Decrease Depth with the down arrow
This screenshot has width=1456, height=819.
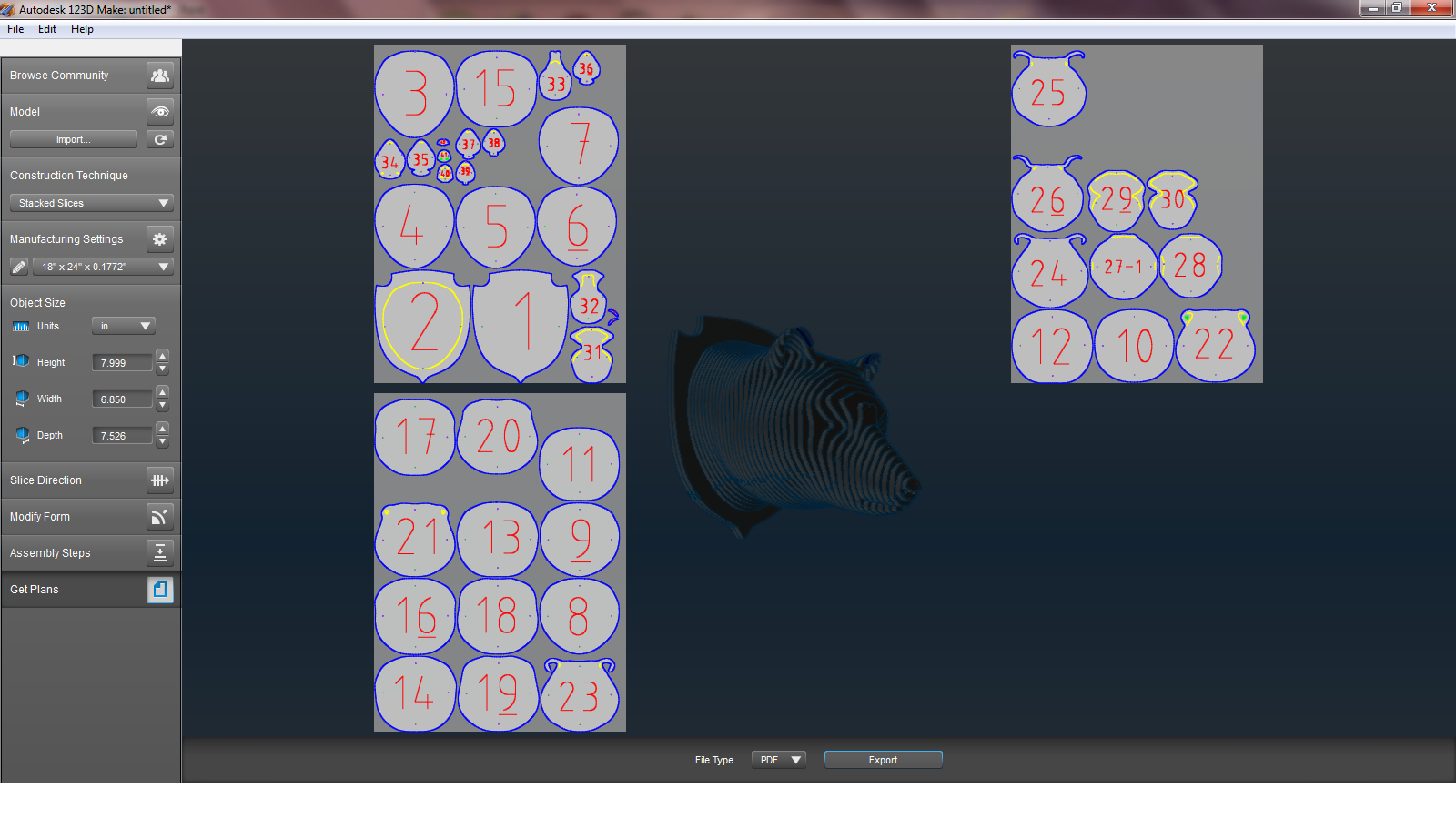point(162,442)
